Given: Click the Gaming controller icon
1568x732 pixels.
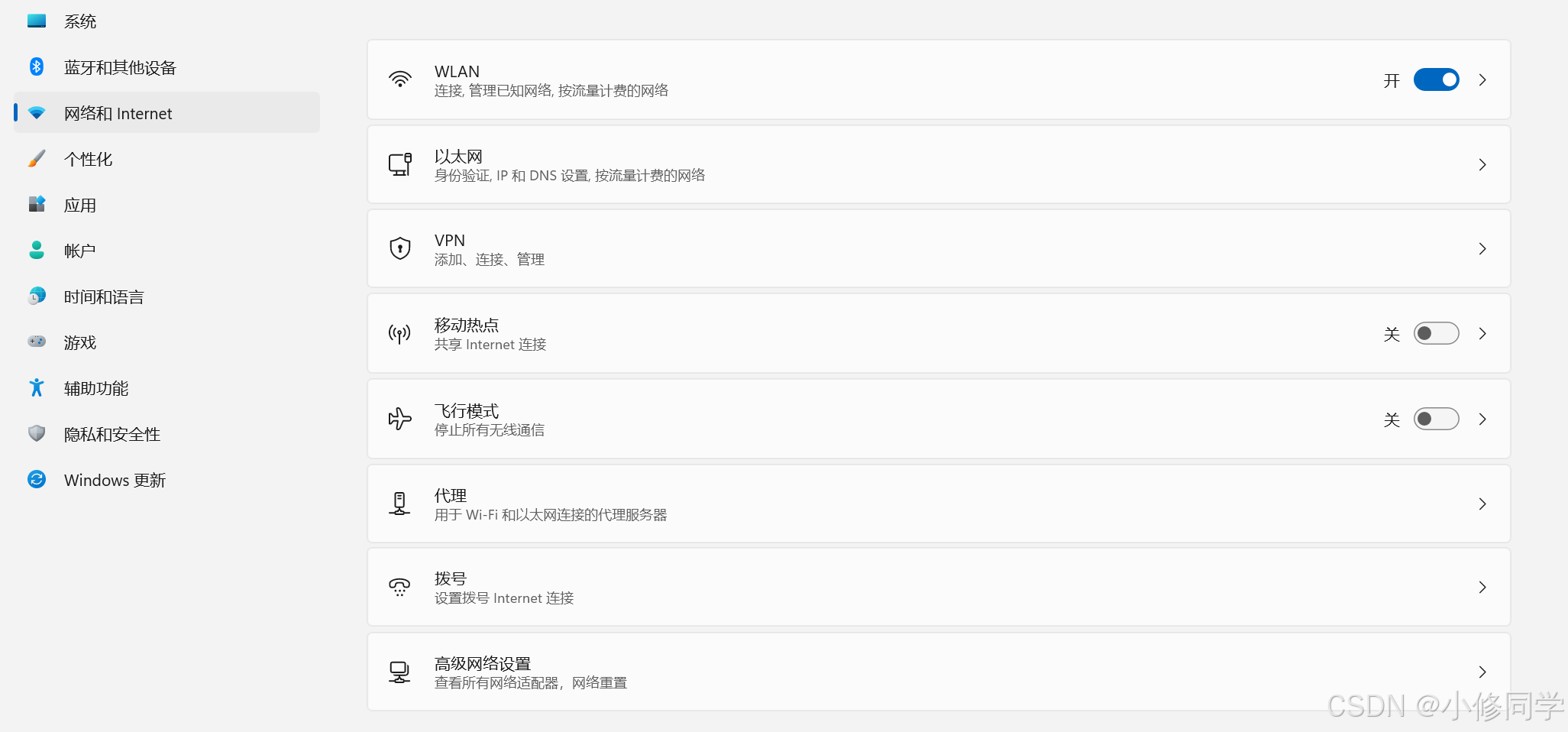Looking at the screenshot, I should click(x=37, y=342).
